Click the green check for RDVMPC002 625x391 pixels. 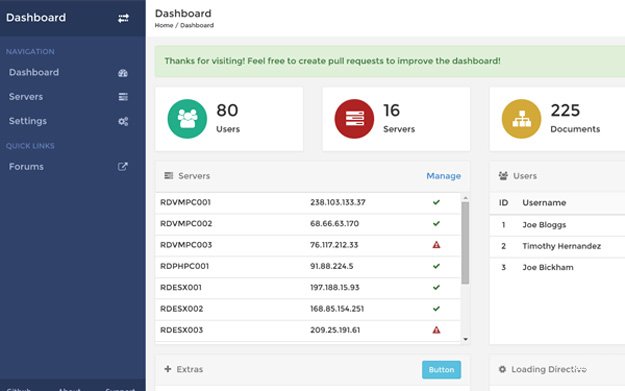tap(436, 223)
